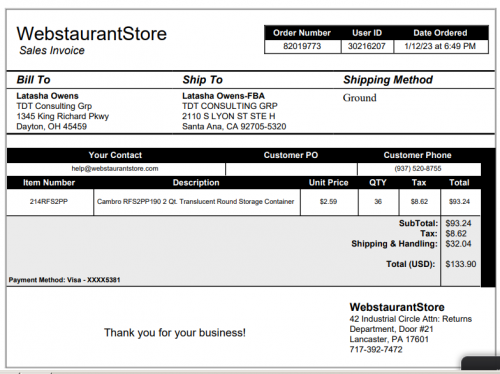Click the User ID header cell
500x374 pixels.
coord(367,33)
